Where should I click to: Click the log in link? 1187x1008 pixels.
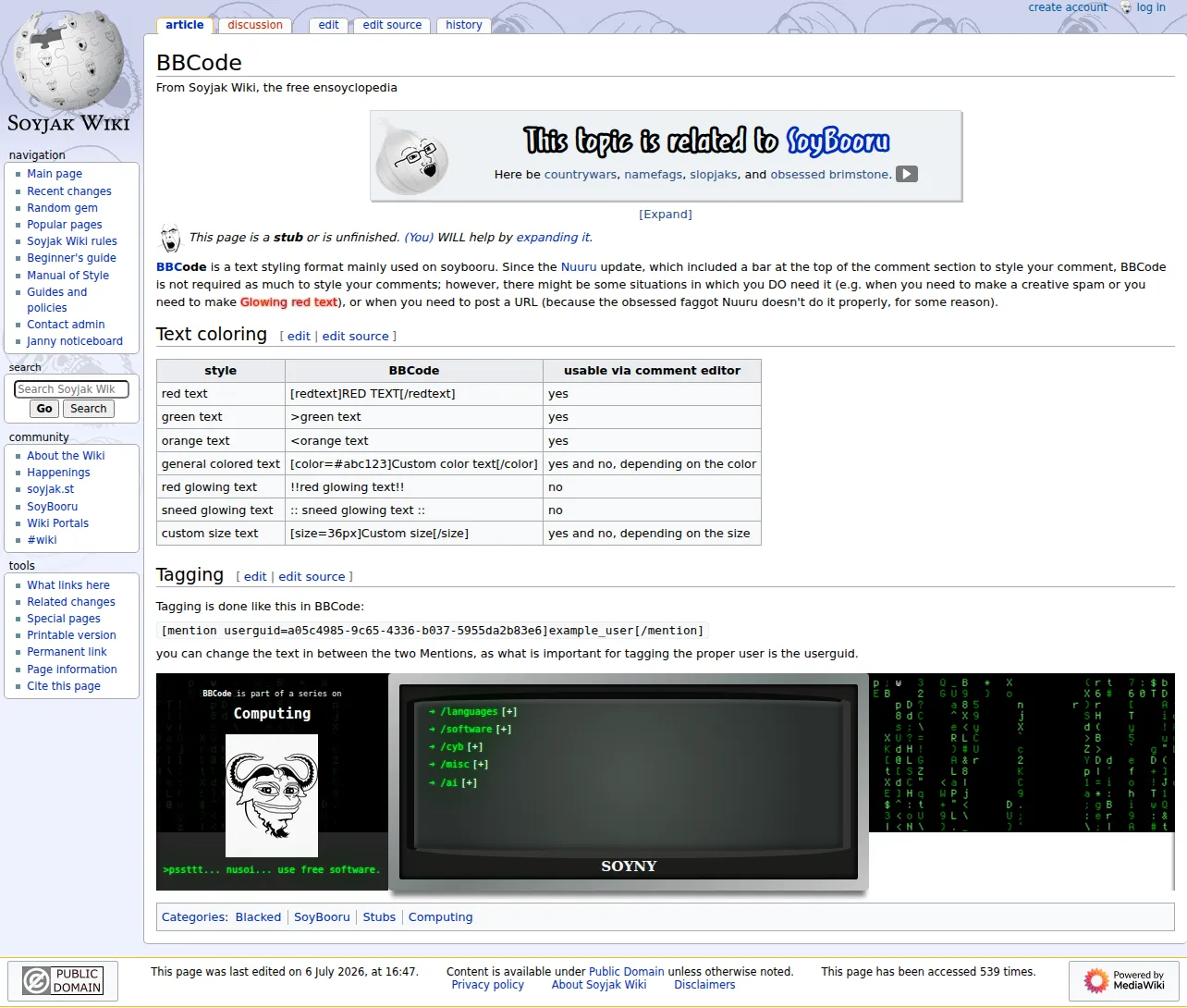click(1151, 7)
